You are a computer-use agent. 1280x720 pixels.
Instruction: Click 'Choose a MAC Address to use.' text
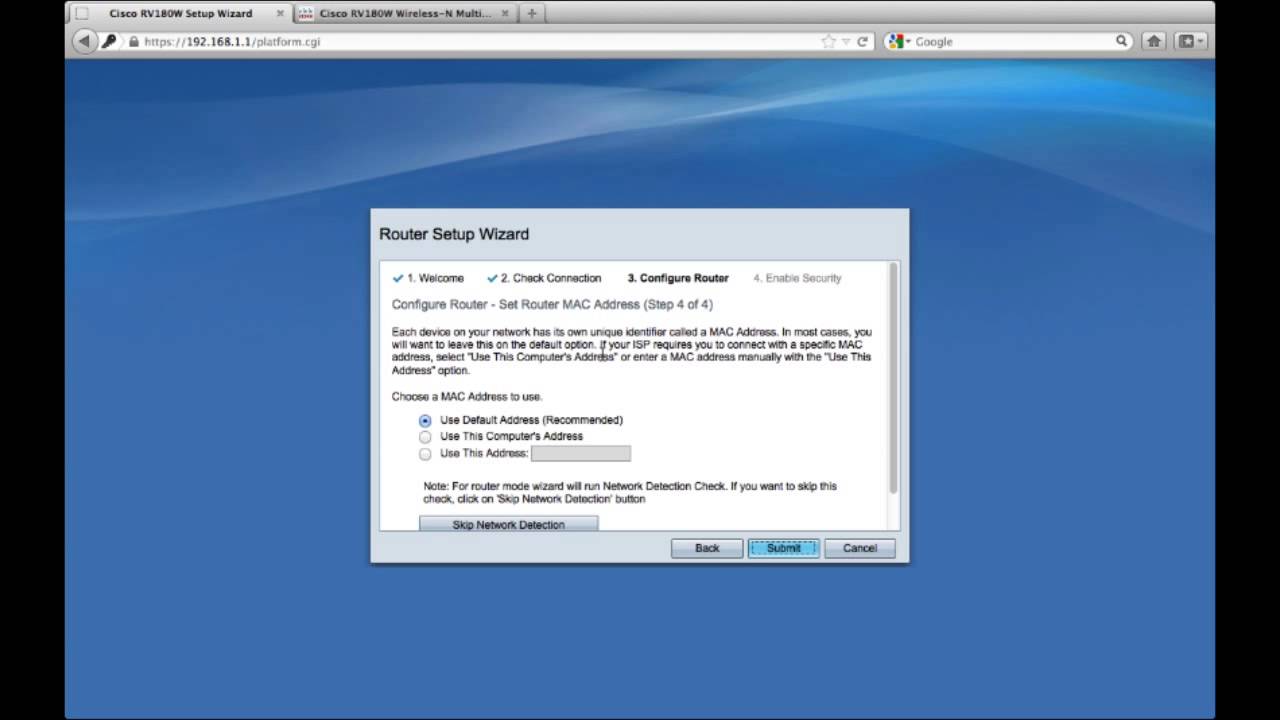(x=467, y=397)
